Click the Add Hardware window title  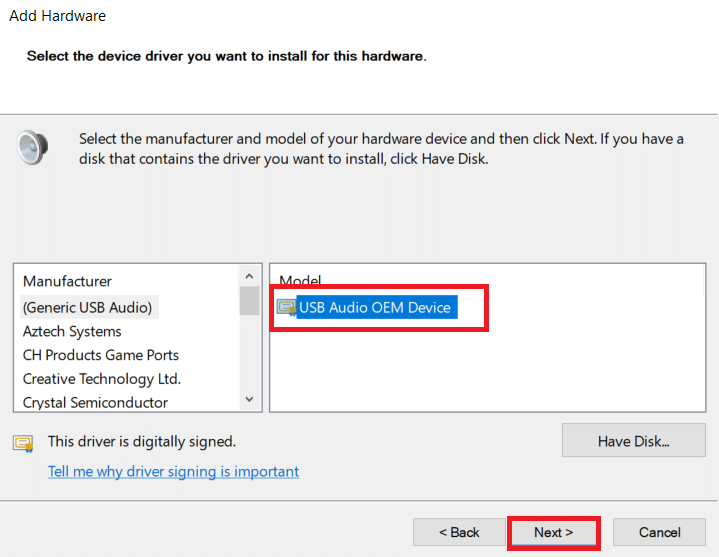pyautogui.click(x=57, y=16)
